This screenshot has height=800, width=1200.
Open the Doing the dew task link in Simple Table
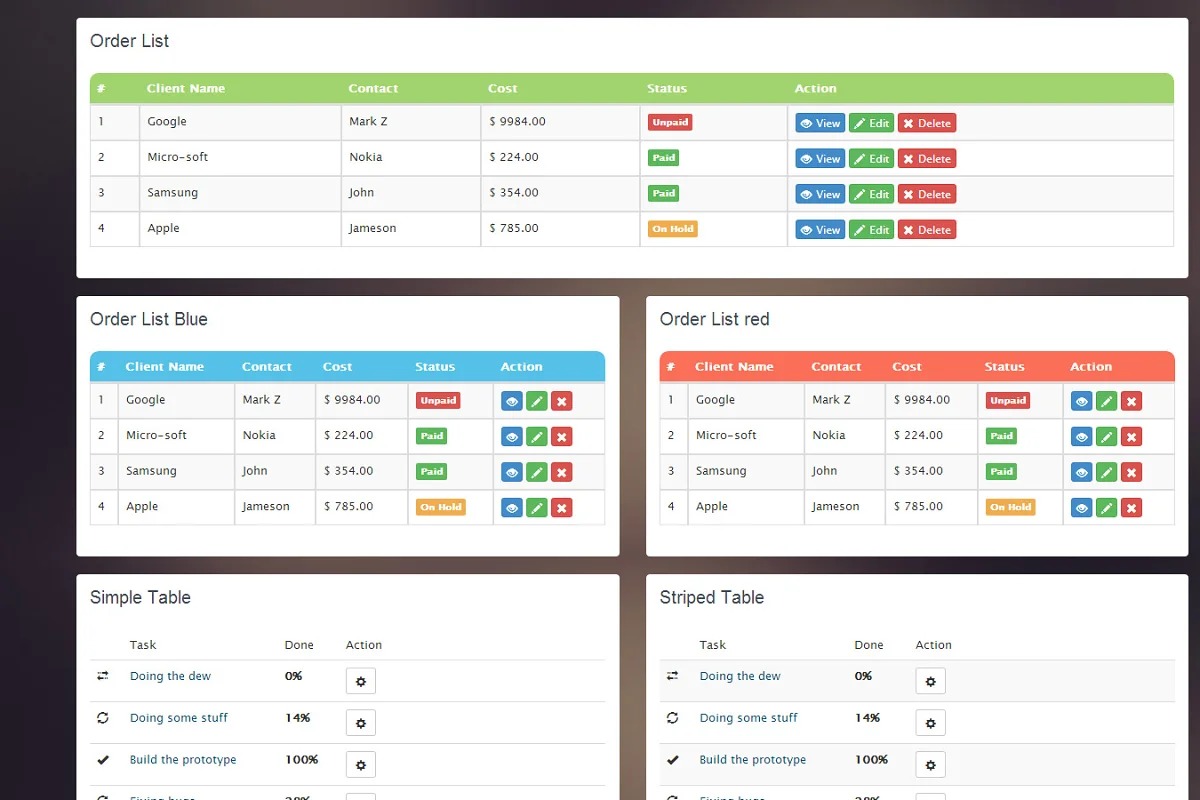[170, 676]
